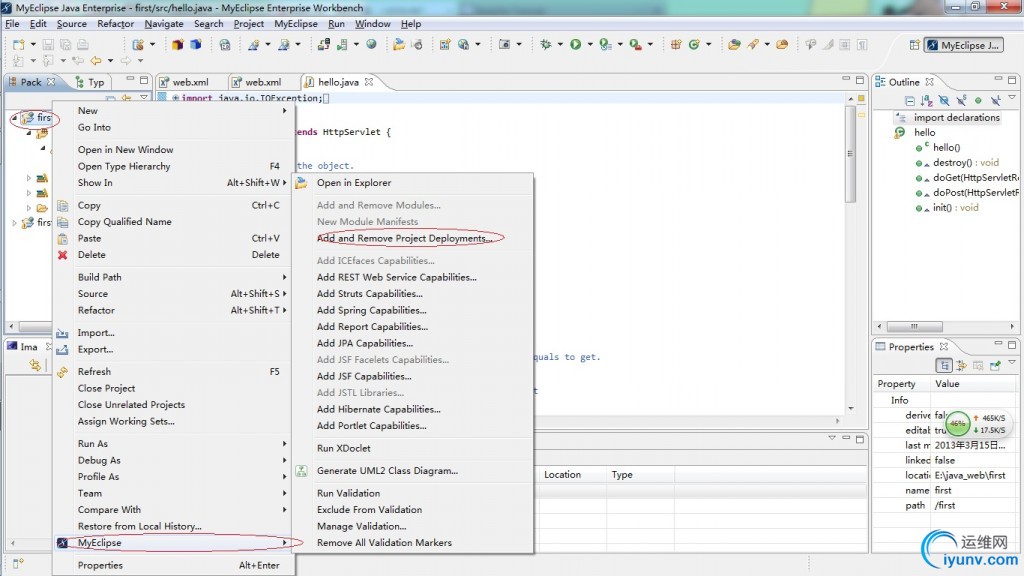Click Run Validation in submenu

pyautogui.click(x=348, y=493)
